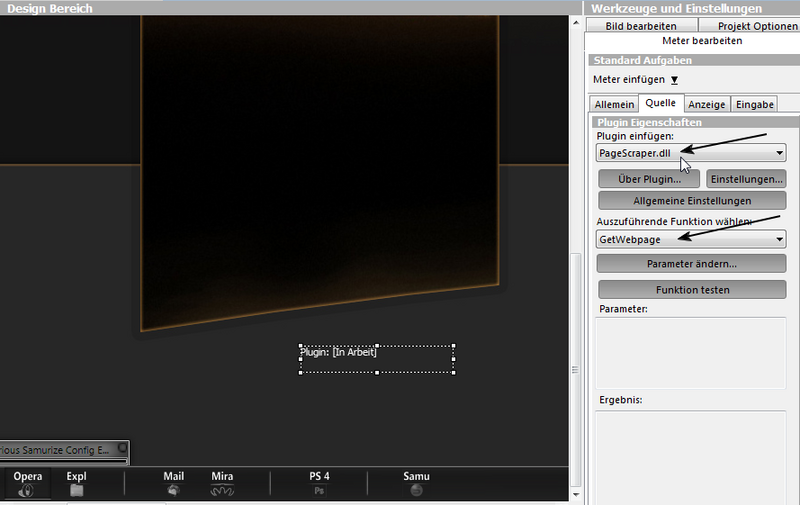Select the Quelle tab
The height and width of the screenshot is (505, 800).
660,103
